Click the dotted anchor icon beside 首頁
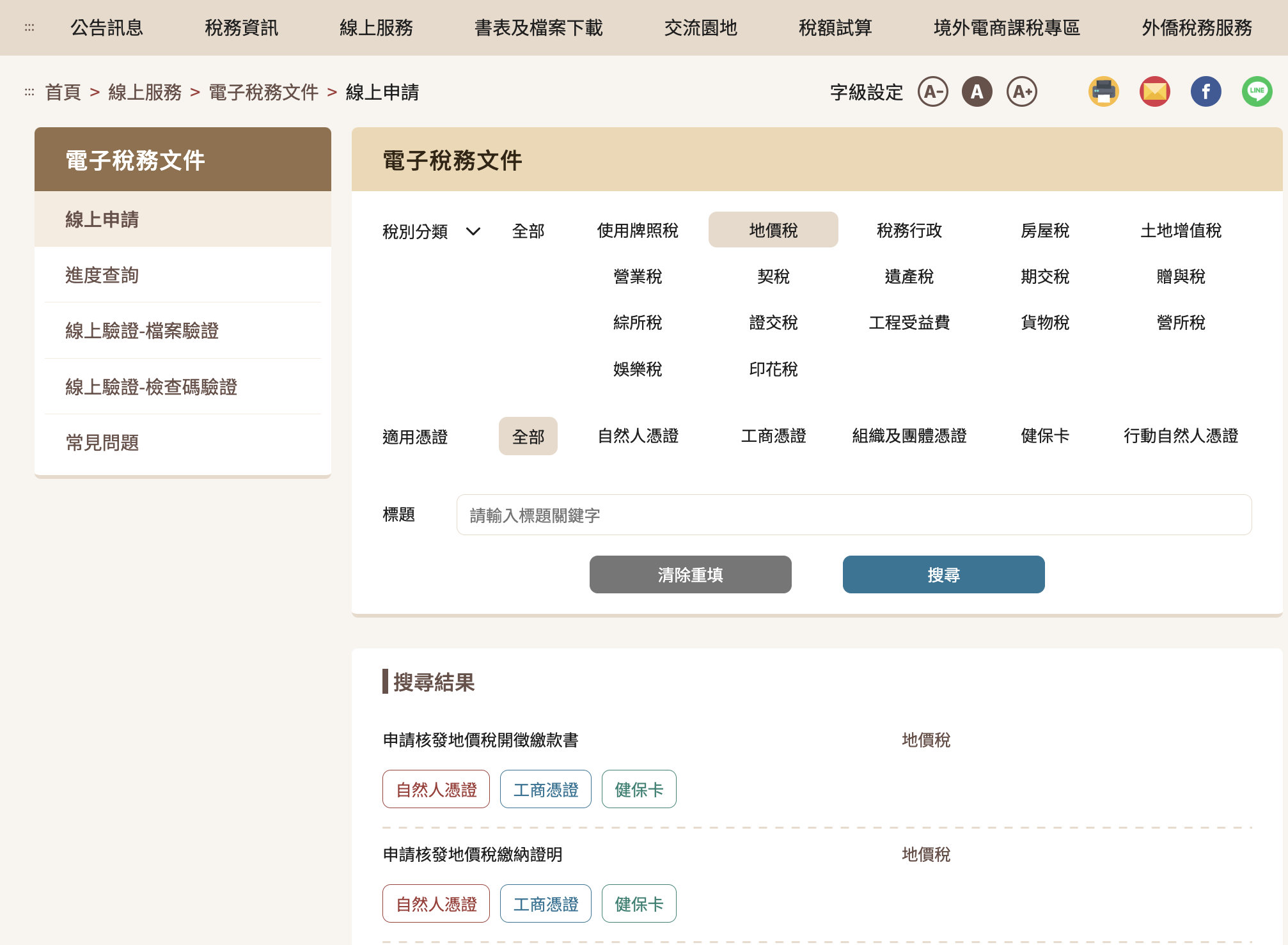The width and height of the screenshot is (1288, 945). (x=29, y=92)
